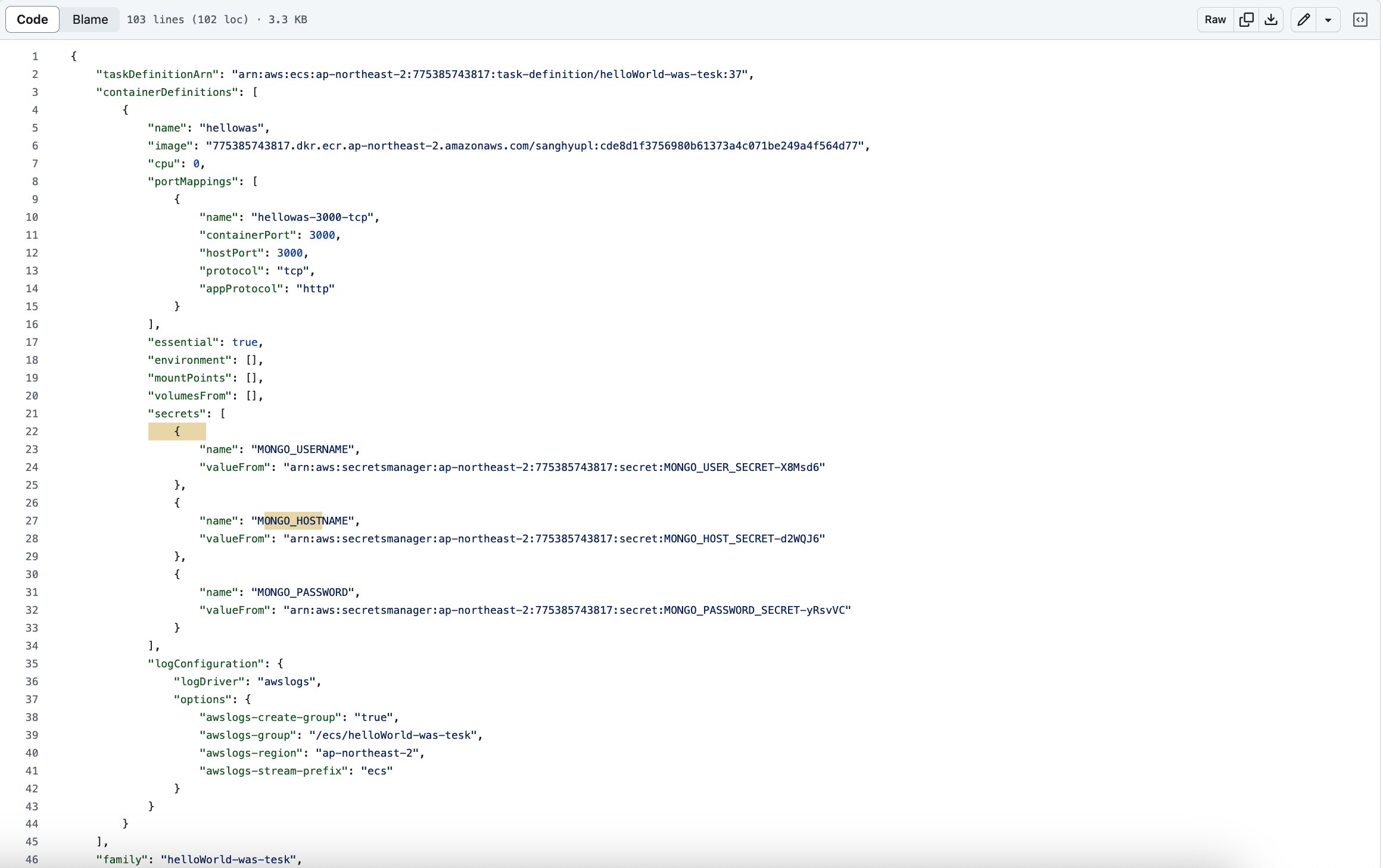
Task: Open more edit options dropdown arrow
Action: click(x=1328, y=20)
